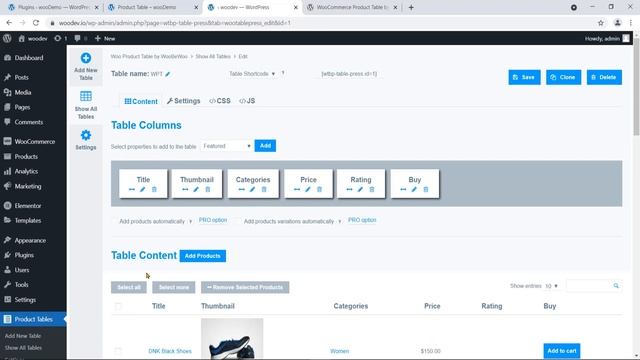Bookmark this page with star icon

click(601, 23)
